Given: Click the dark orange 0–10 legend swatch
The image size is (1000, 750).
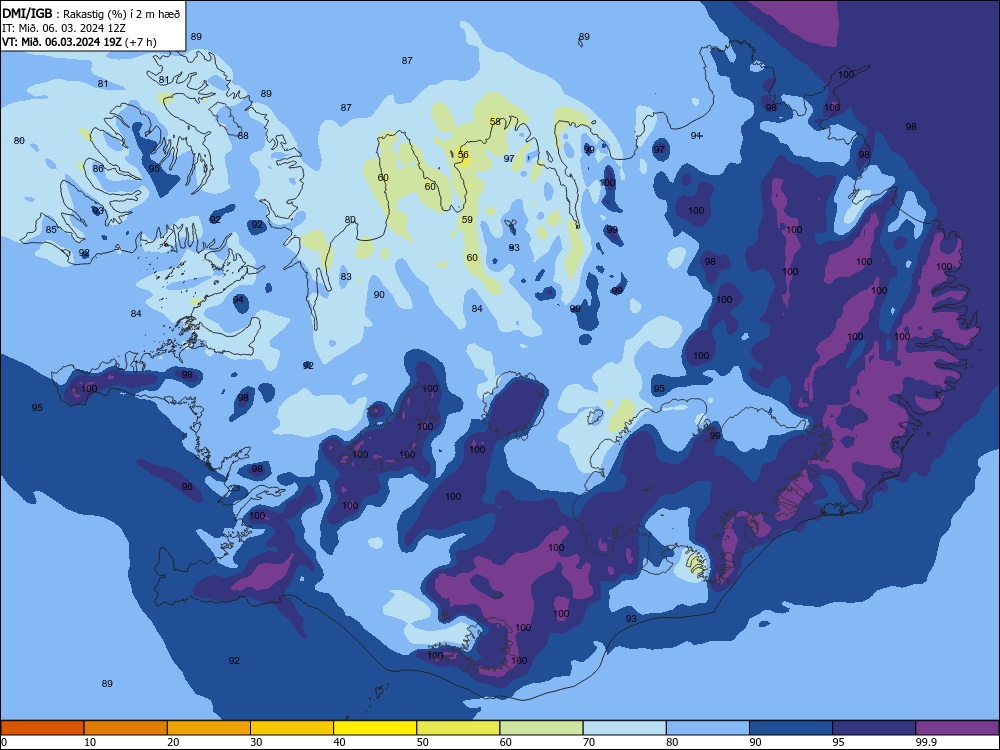Looking at the screenshot, I should 42,728.
